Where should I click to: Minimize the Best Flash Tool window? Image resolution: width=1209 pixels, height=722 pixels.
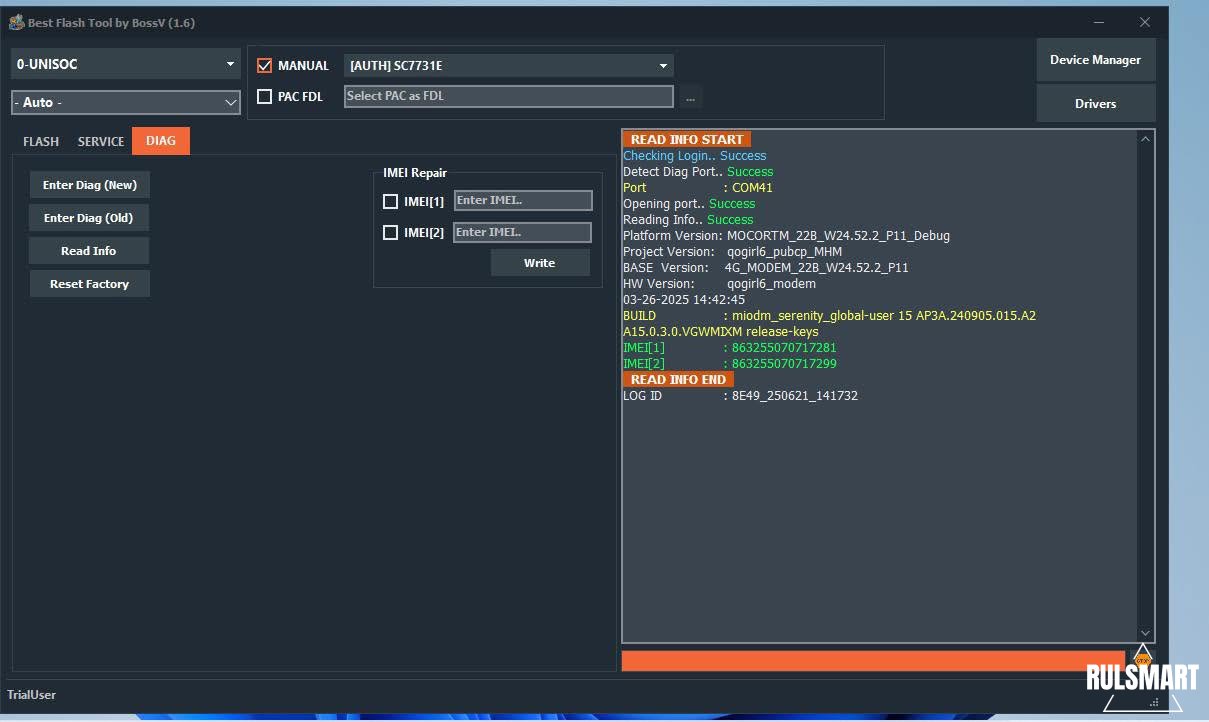(x=1099, y=22)
